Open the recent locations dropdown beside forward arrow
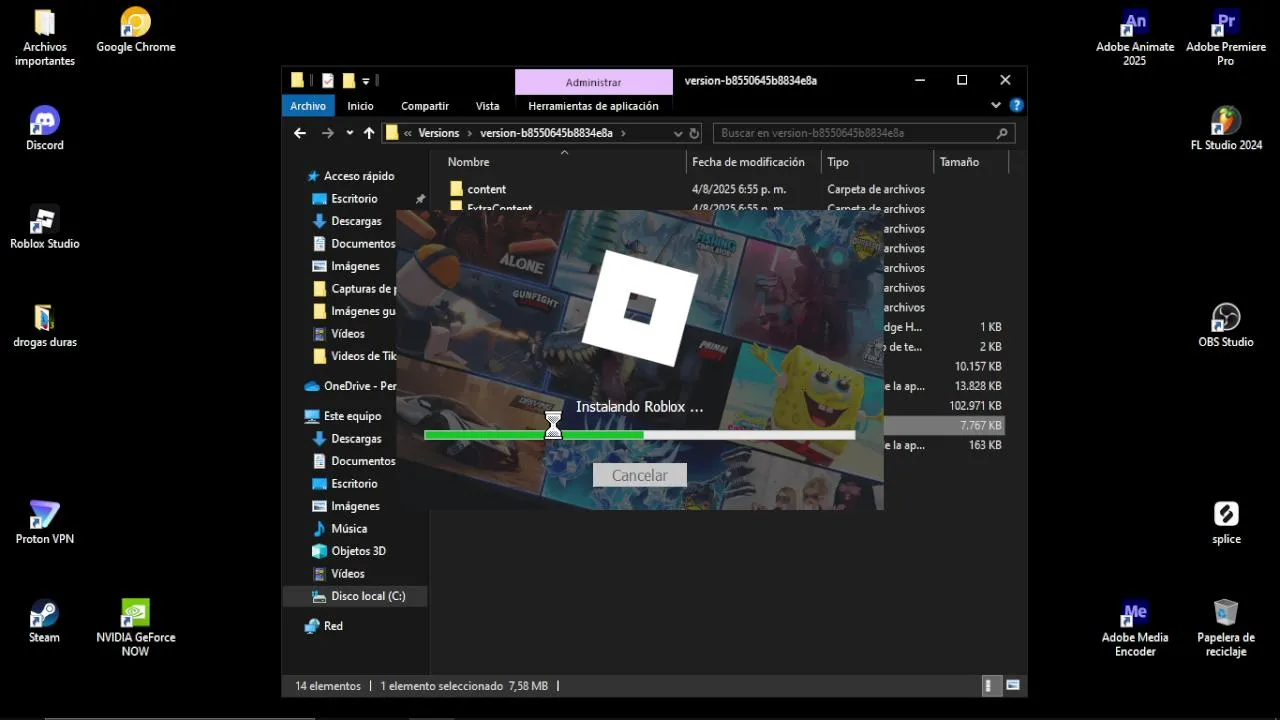Screen dimensions: 1280x720 349,133
